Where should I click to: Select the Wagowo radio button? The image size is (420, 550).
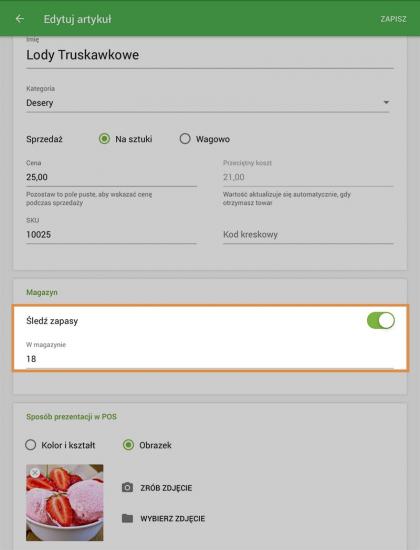185,139
